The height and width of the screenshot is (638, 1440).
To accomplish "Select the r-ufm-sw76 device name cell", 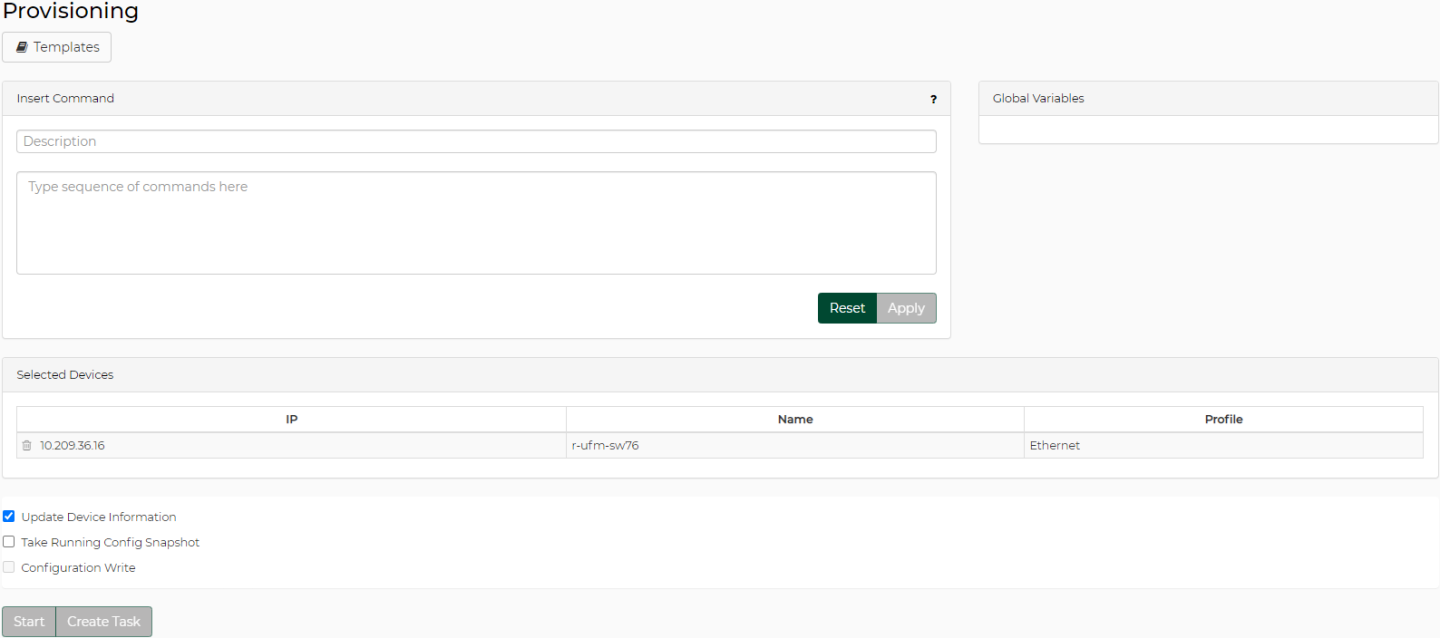I will pos(605,446).
